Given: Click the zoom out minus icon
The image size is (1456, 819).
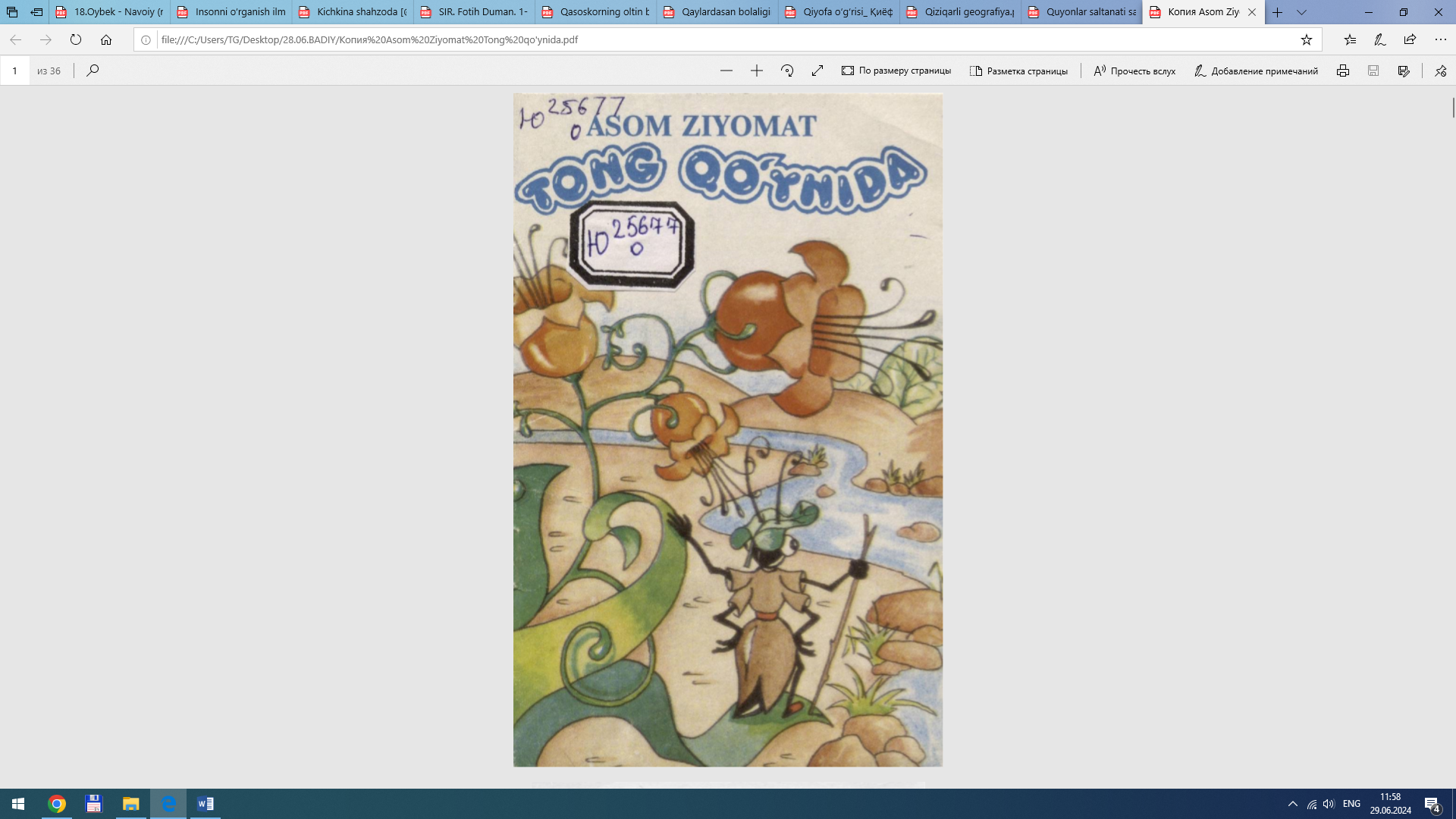Looking at the screenshot, I should point(726,71).
